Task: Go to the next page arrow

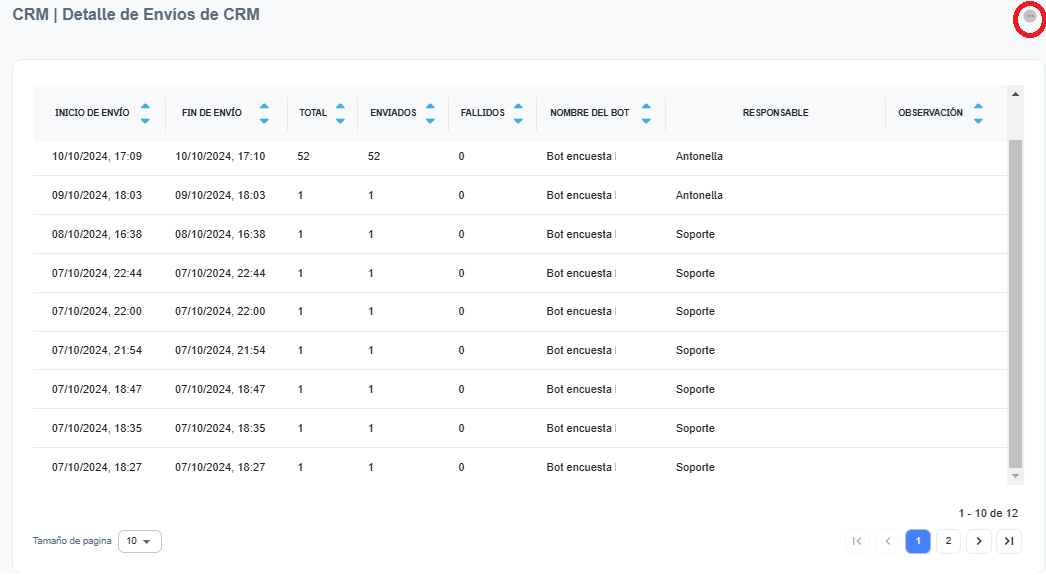Action: [x=978, y=541]
